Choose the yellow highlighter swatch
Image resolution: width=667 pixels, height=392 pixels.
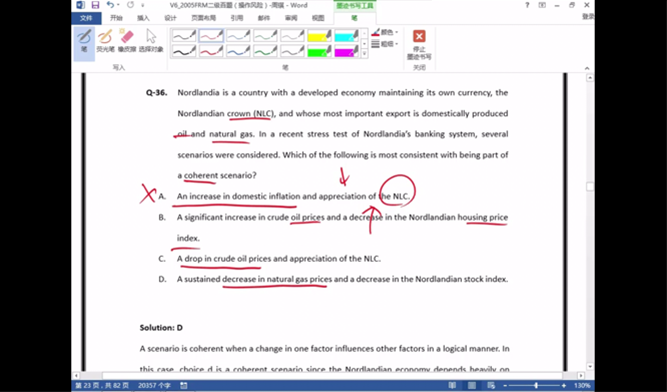(319, 35)
